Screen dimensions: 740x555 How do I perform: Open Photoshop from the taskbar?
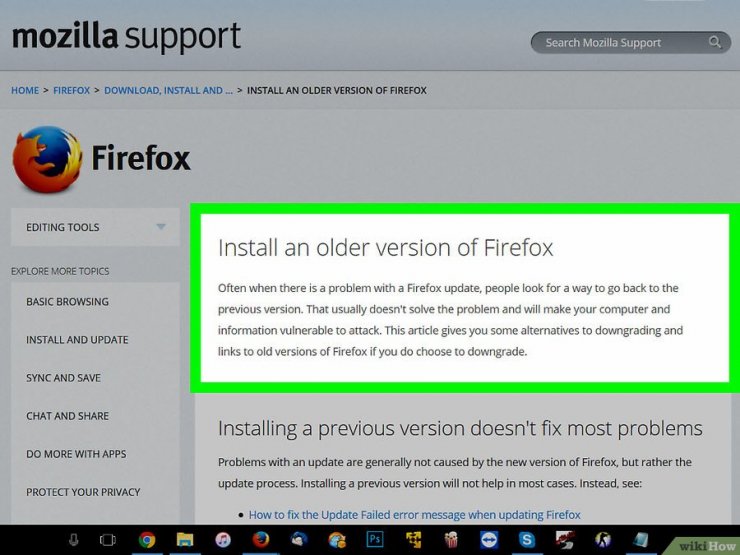[x=375, y=539]
